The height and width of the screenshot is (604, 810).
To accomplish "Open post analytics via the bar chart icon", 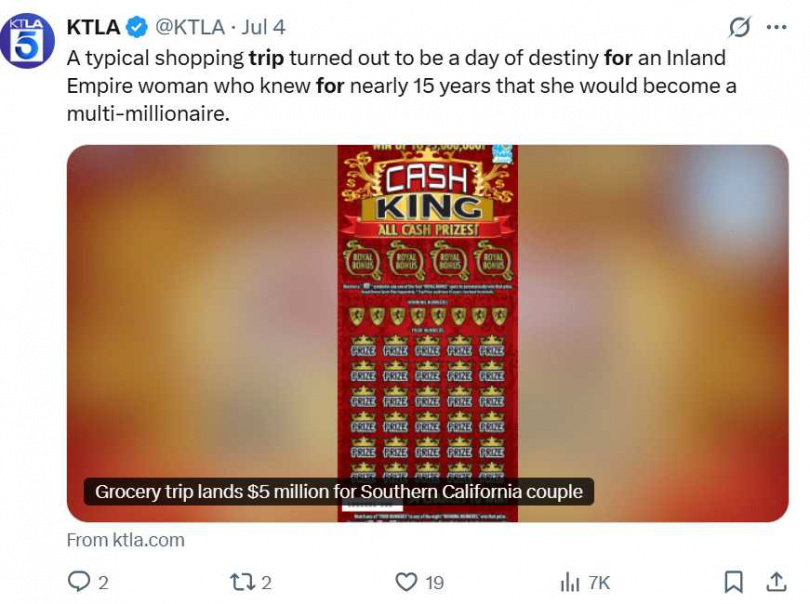I will (570, 581).
